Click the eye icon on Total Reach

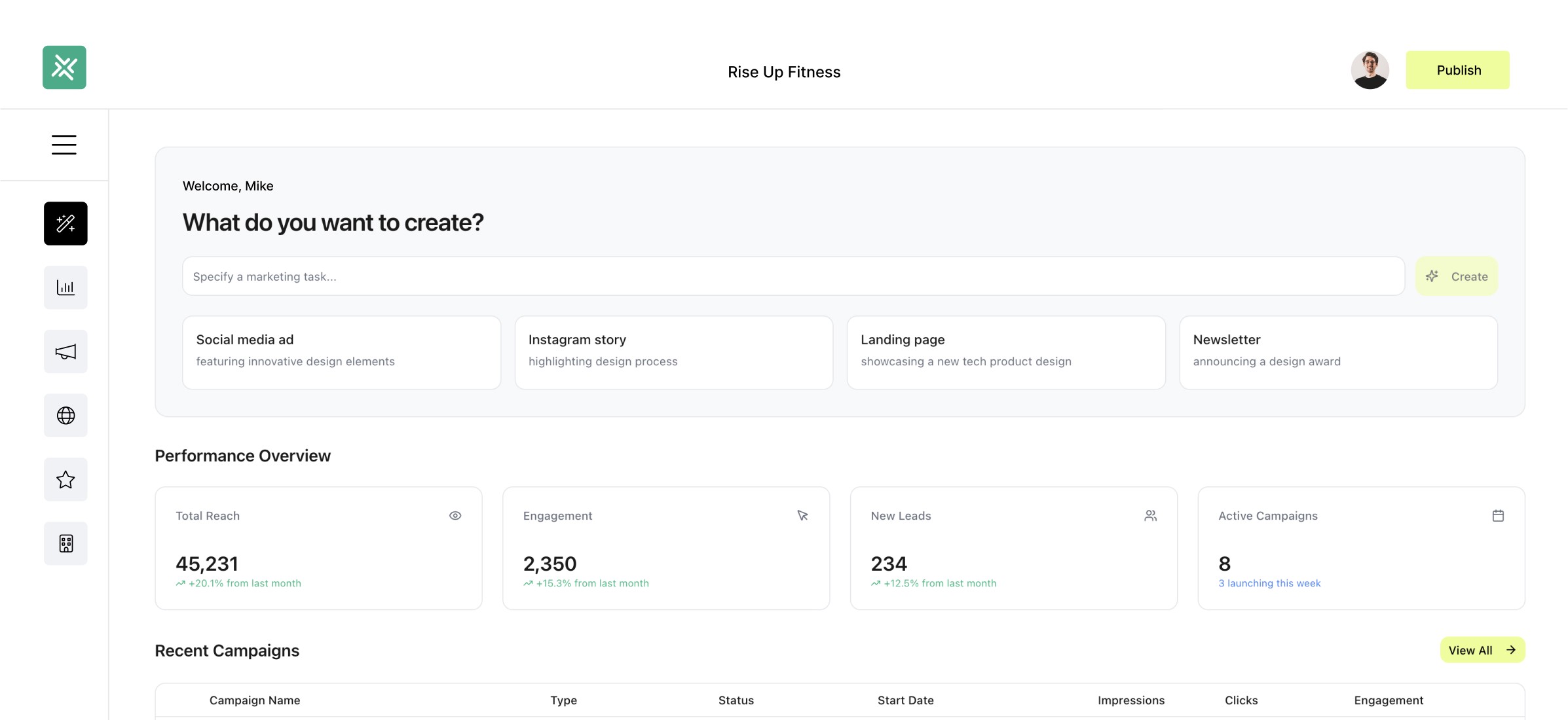coord(455,516)
